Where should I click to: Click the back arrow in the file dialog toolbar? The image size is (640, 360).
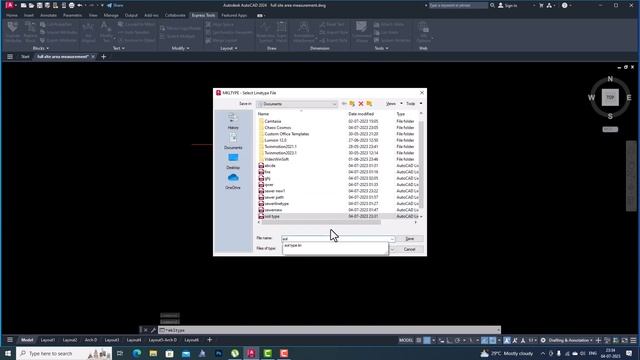pos(344,104)
